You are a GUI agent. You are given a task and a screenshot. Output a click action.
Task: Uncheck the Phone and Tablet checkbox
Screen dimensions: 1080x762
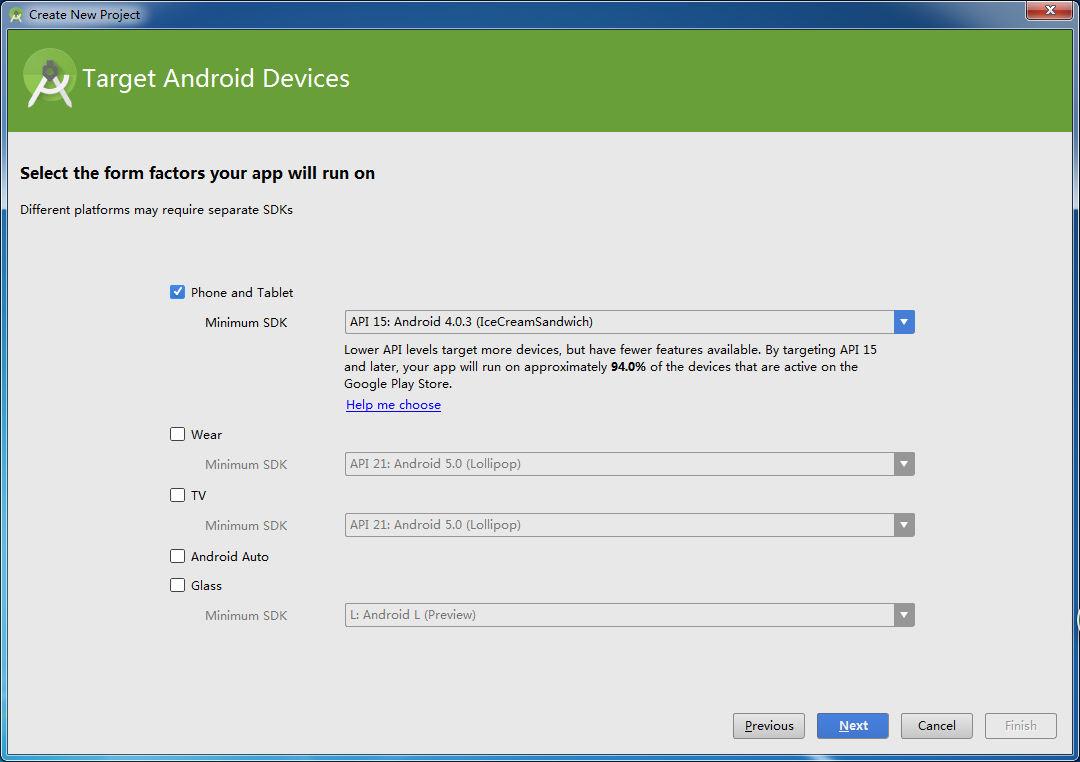(x=178, y=292)
